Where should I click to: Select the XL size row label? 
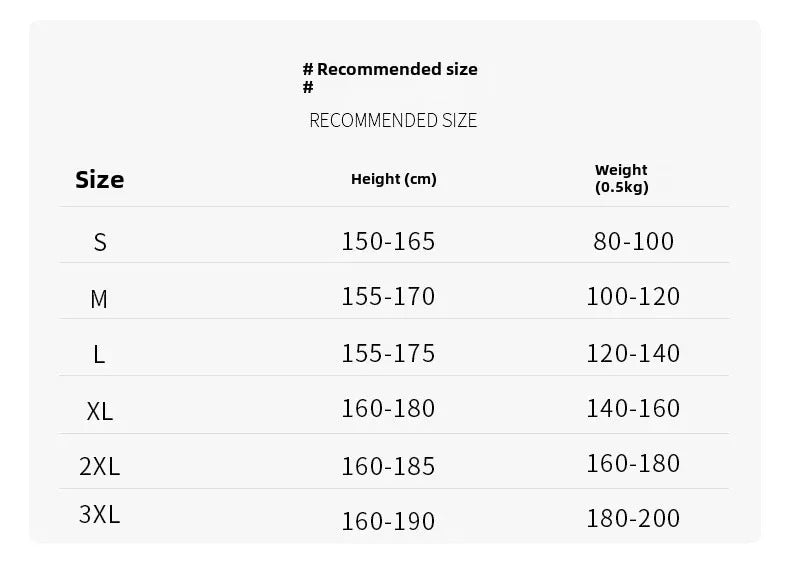click(100, 411)
